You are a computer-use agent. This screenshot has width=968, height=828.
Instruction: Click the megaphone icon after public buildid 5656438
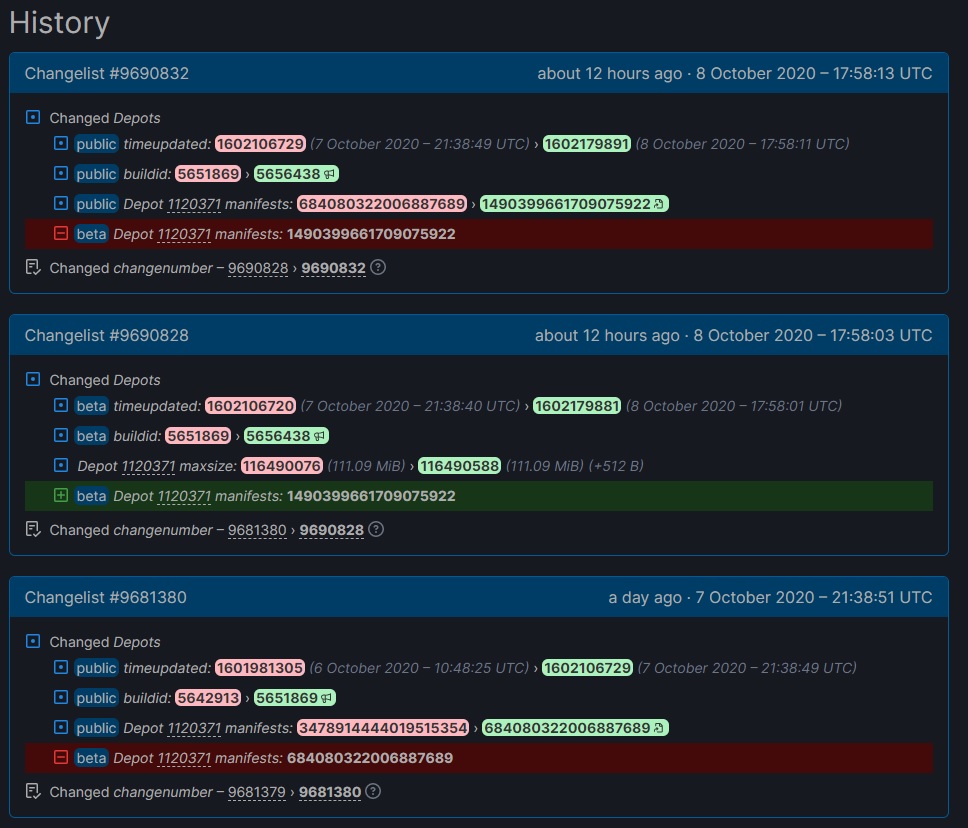(330, 174)
